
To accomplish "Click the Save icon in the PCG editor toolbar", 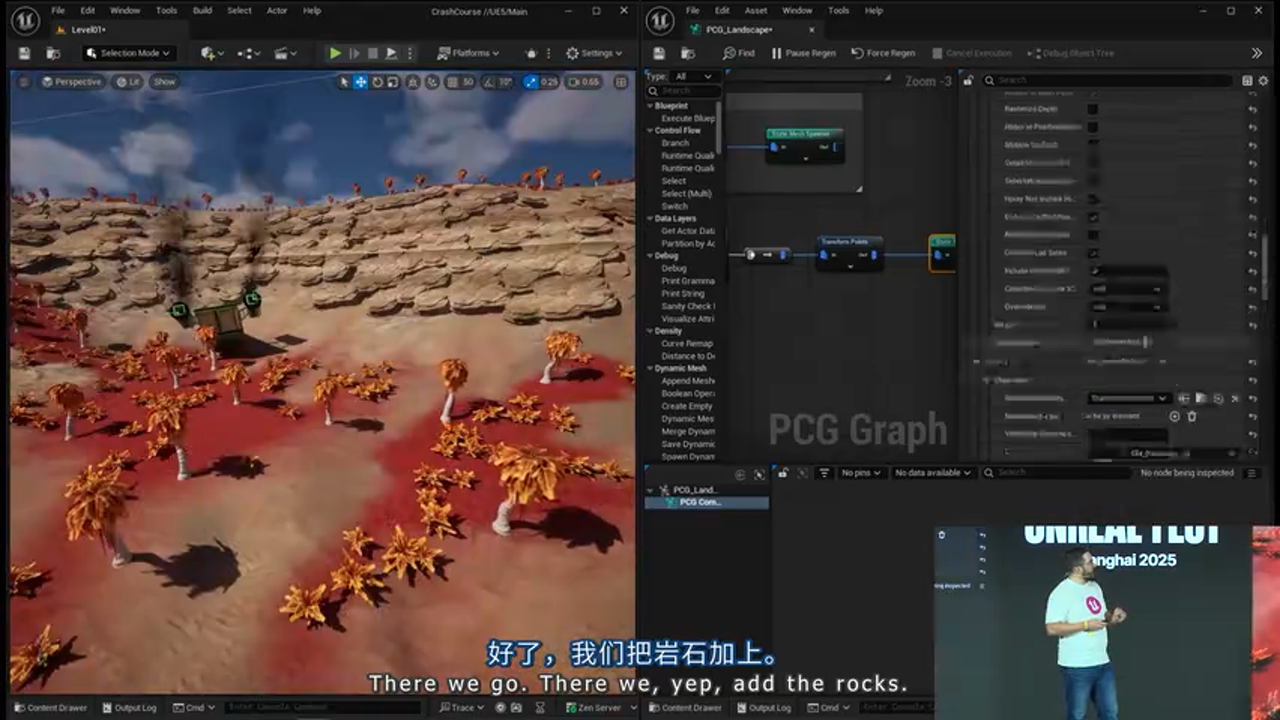I will tap(659, 53).
